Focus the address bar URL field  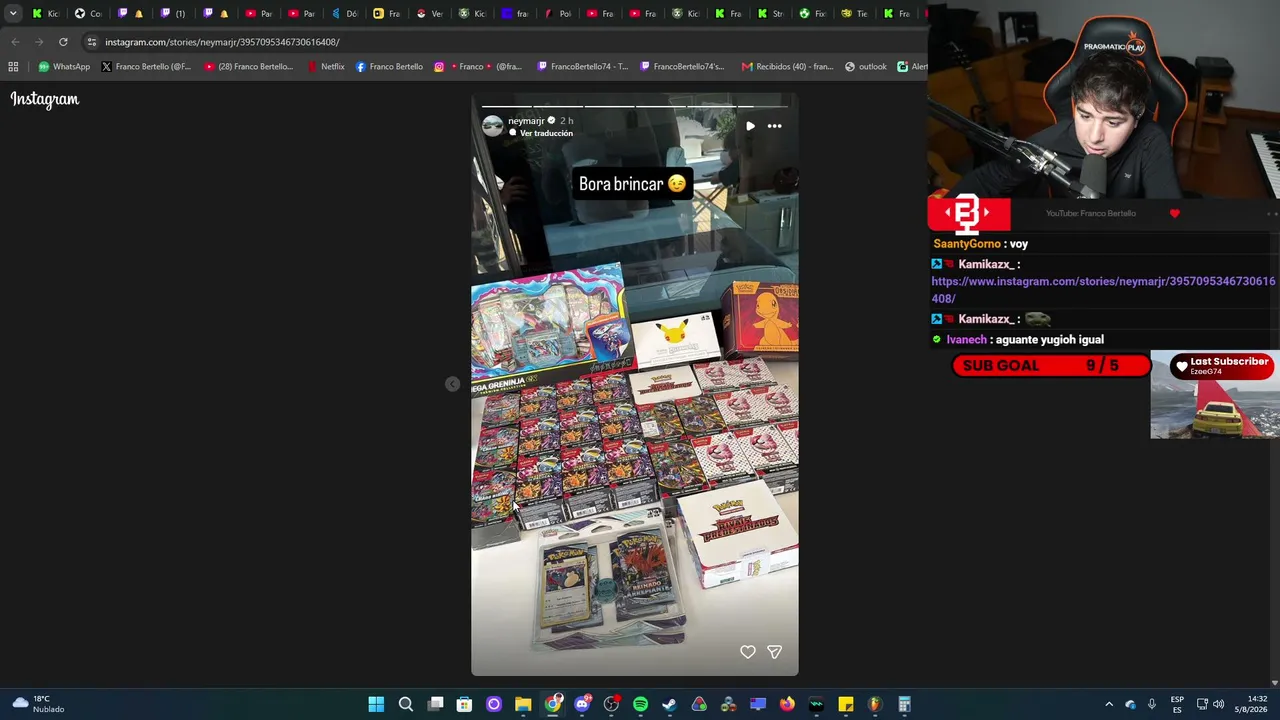[500, 42]
